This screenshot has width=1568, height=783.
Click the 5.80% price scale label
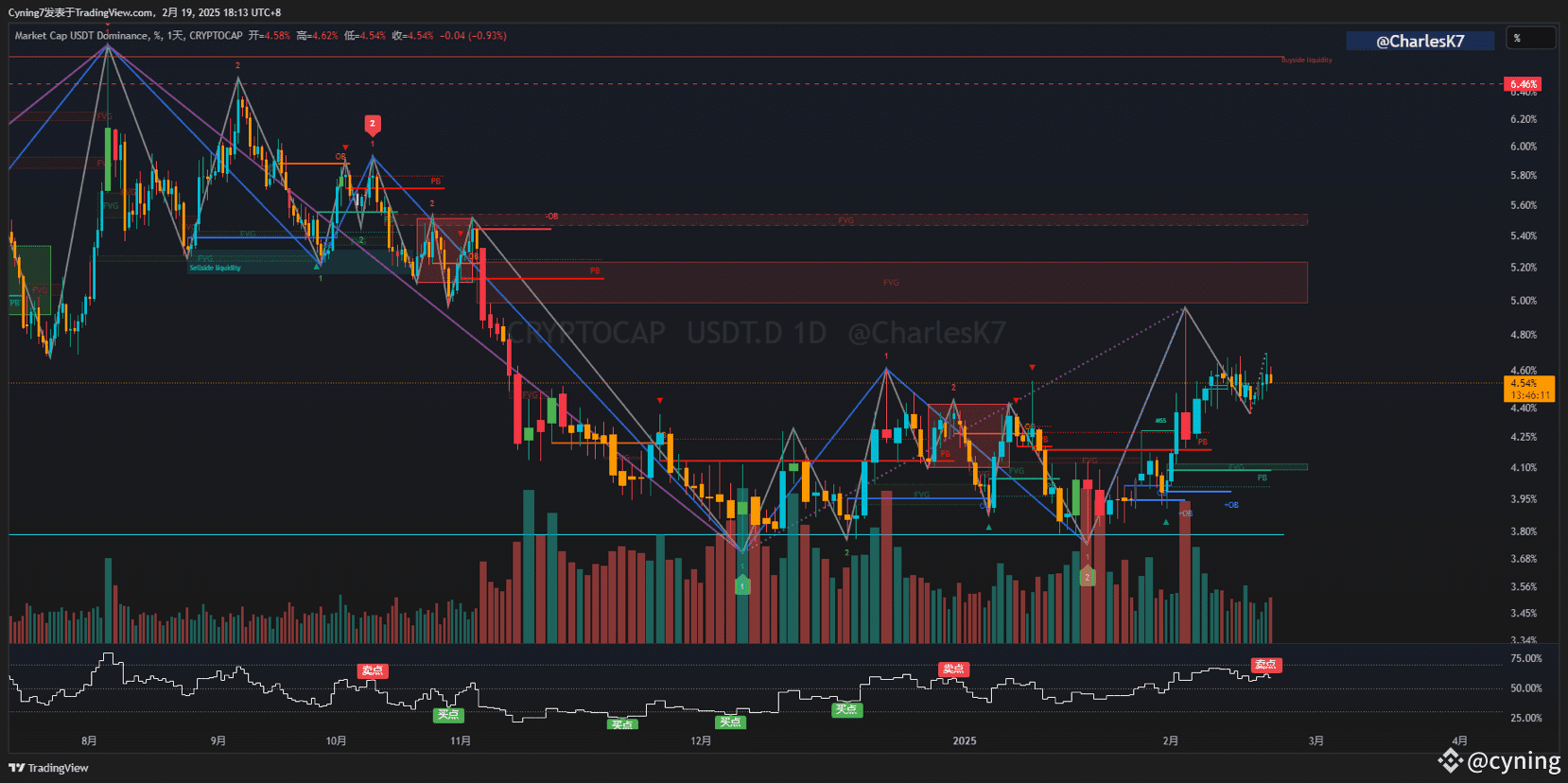[1524, 176]
